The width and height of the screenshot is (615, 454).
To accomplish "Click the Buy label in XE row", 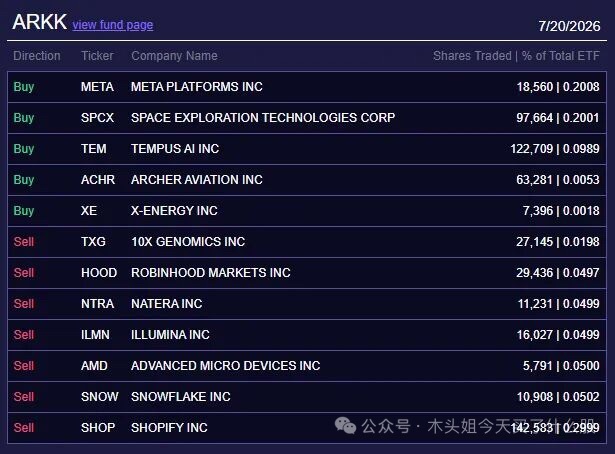I will (24, 211).
